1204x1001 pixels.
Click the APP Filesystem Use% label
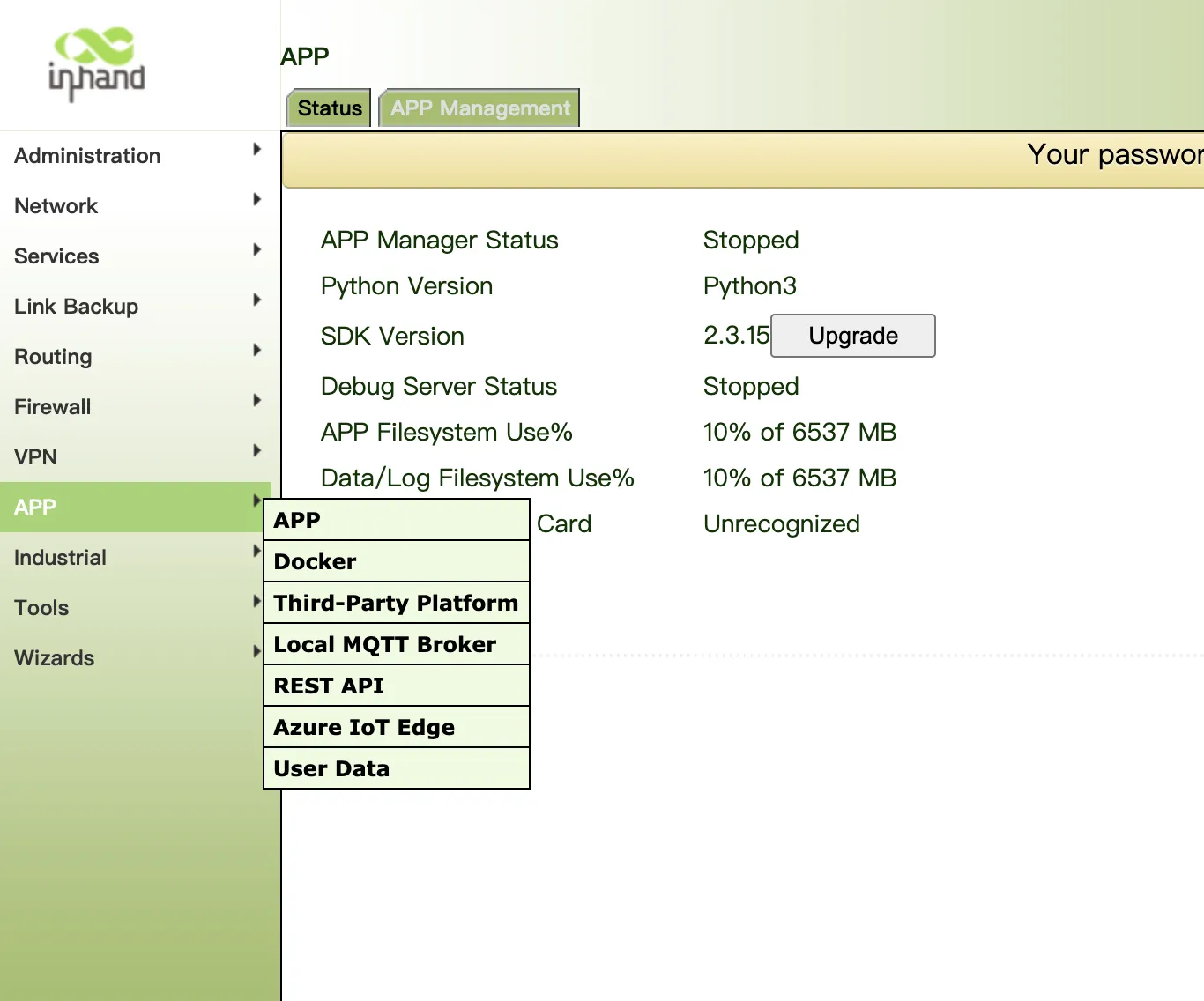point(447,433)
